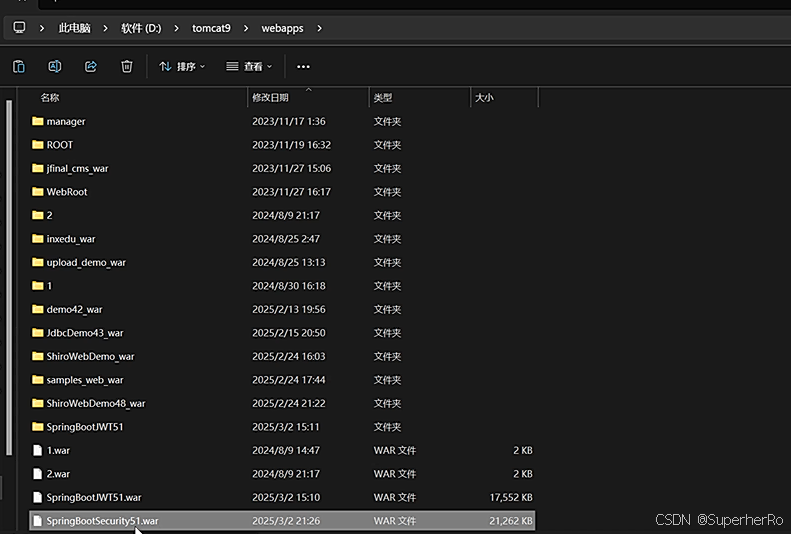
Task: Click the rename icon in toolbar
Action: tap(54, 67)
